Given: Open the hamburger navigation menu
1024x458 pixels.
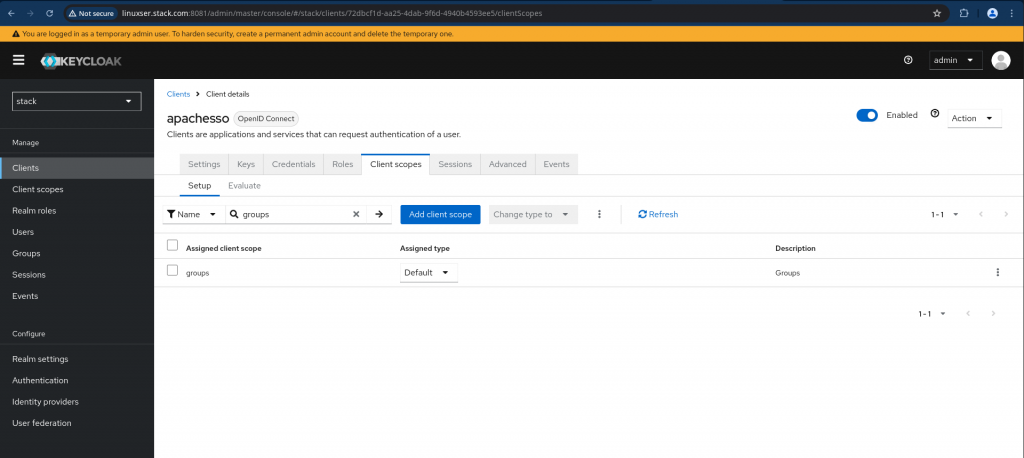Looking at the screenshot, I should (18, 60).
